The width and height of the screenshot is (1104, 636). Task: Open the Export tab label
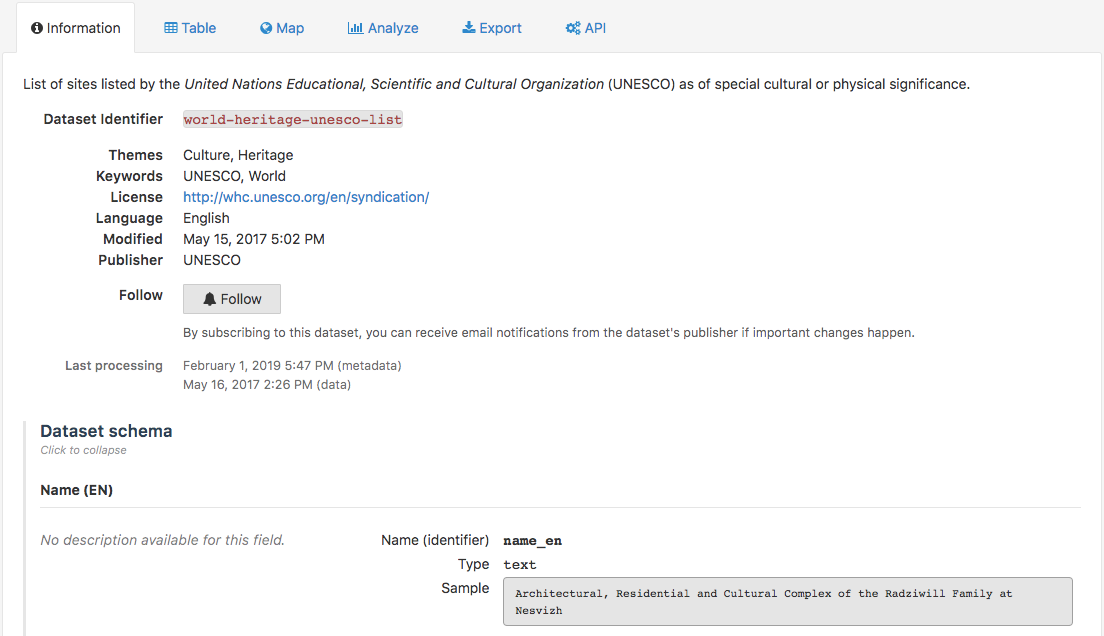[500, 28]
